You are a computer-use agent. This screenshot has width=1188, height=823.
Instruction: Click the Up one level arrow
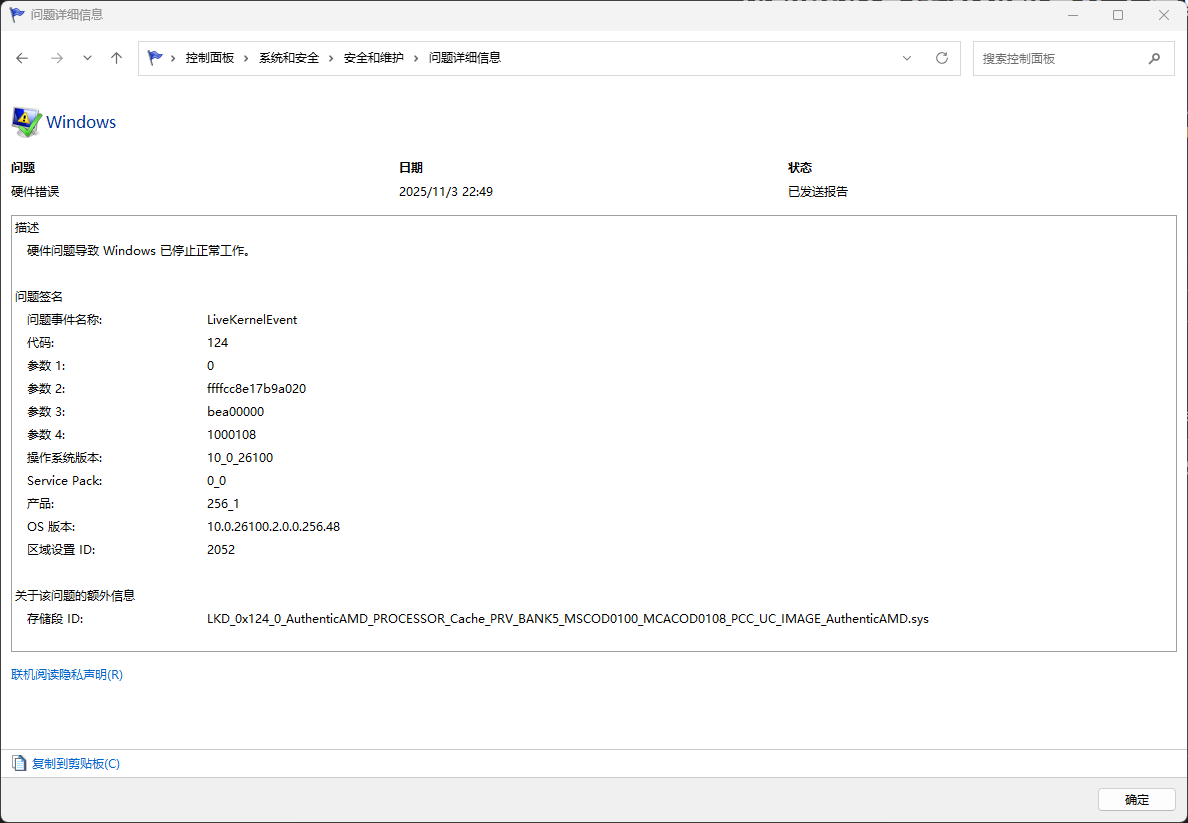click(116, 58)
